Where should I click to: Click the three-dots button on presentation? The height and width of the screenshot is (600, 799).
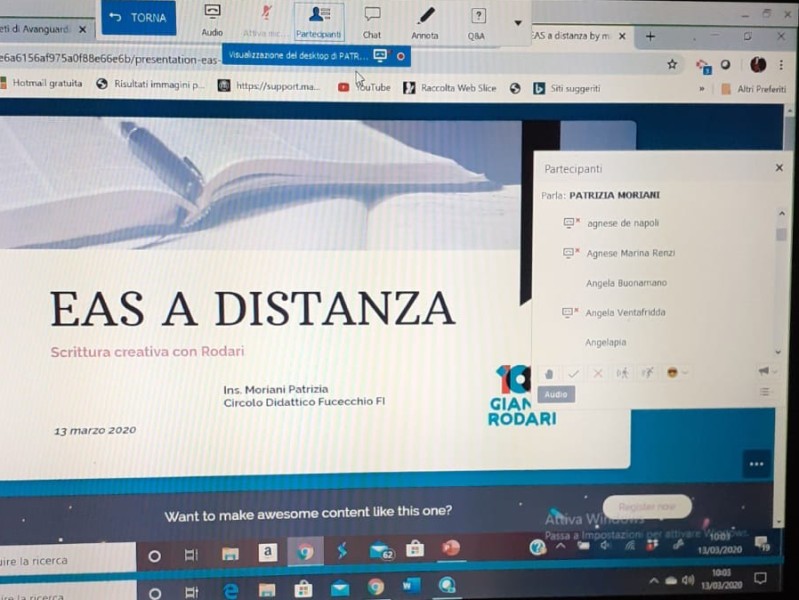coord(756,463)
